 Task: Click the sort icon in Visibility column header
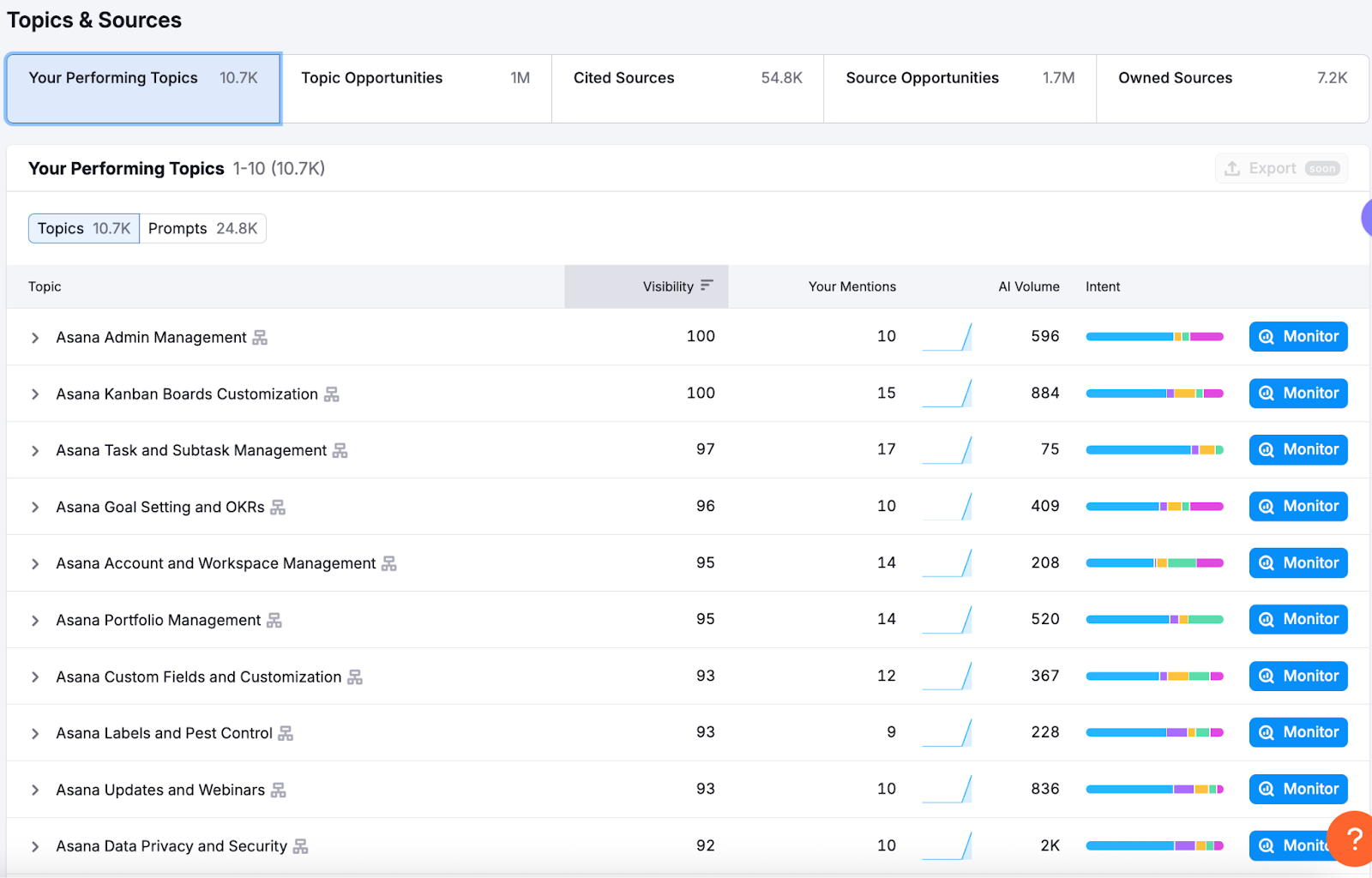click(x=707, y=286)
